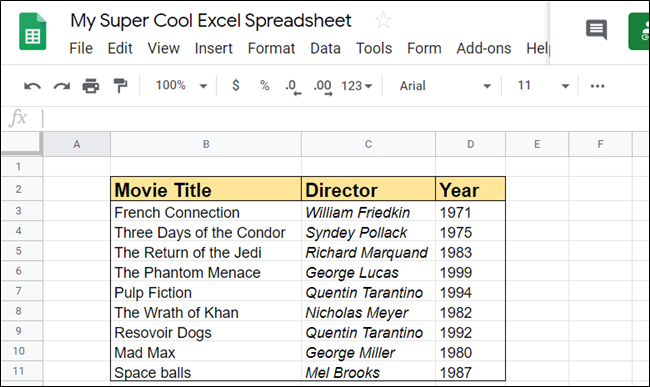Open the comments speech-bubble icon
Screen dimensions: 650x387
tap(597, 29)
